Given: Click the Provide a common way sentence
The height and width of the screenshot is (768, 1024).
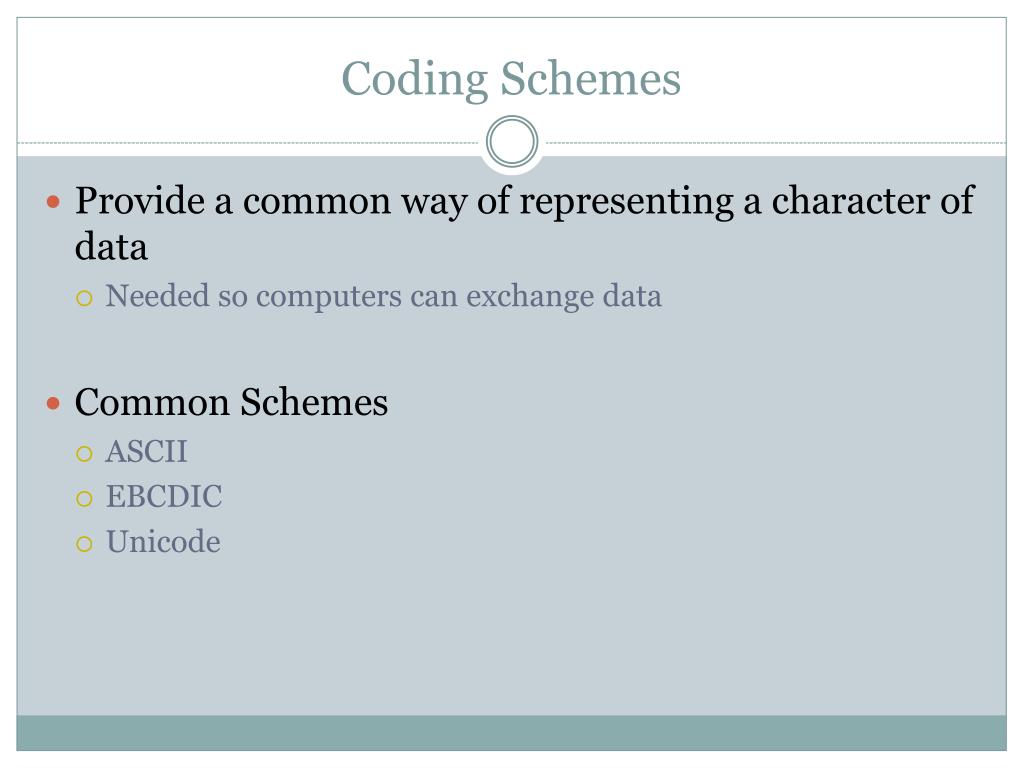Looking at the screenshot, I should pyautogui.click(x=524, y=223).
